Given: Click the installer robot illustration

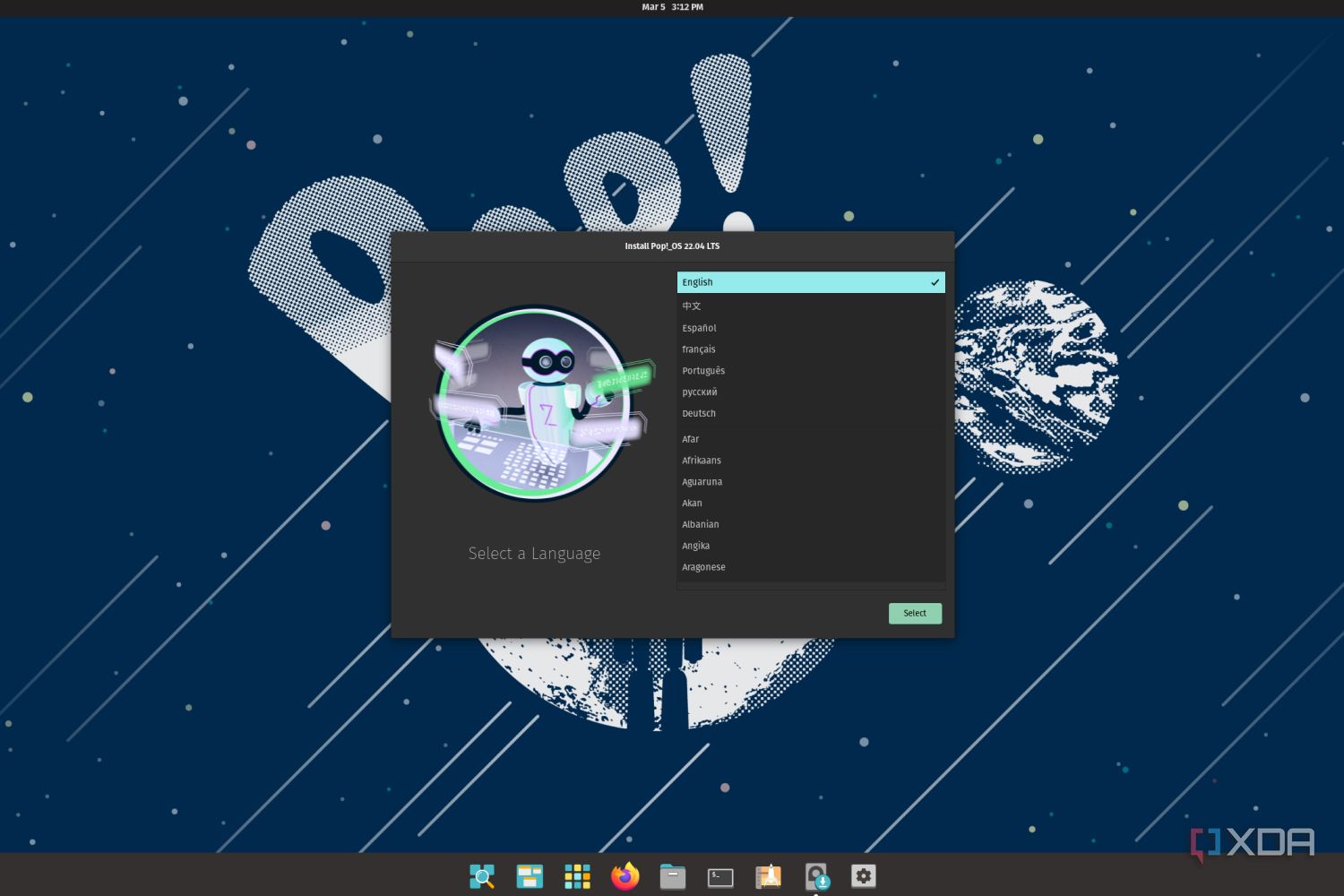Looking at the screenshot, I should (535, 405).
